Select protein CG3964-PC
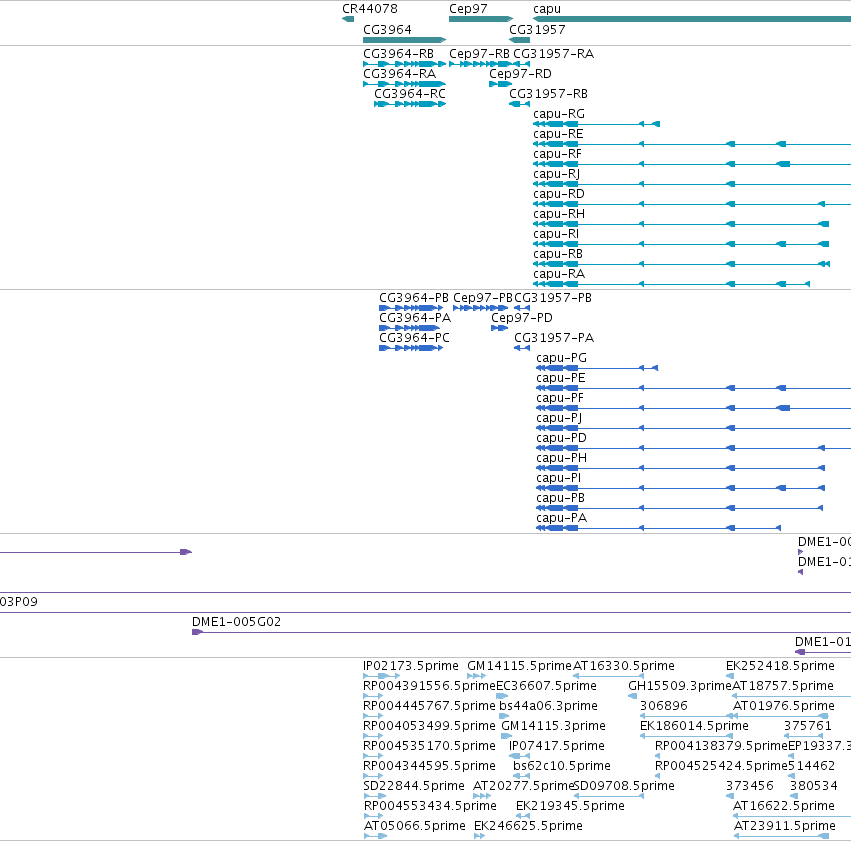 [411, 348]
